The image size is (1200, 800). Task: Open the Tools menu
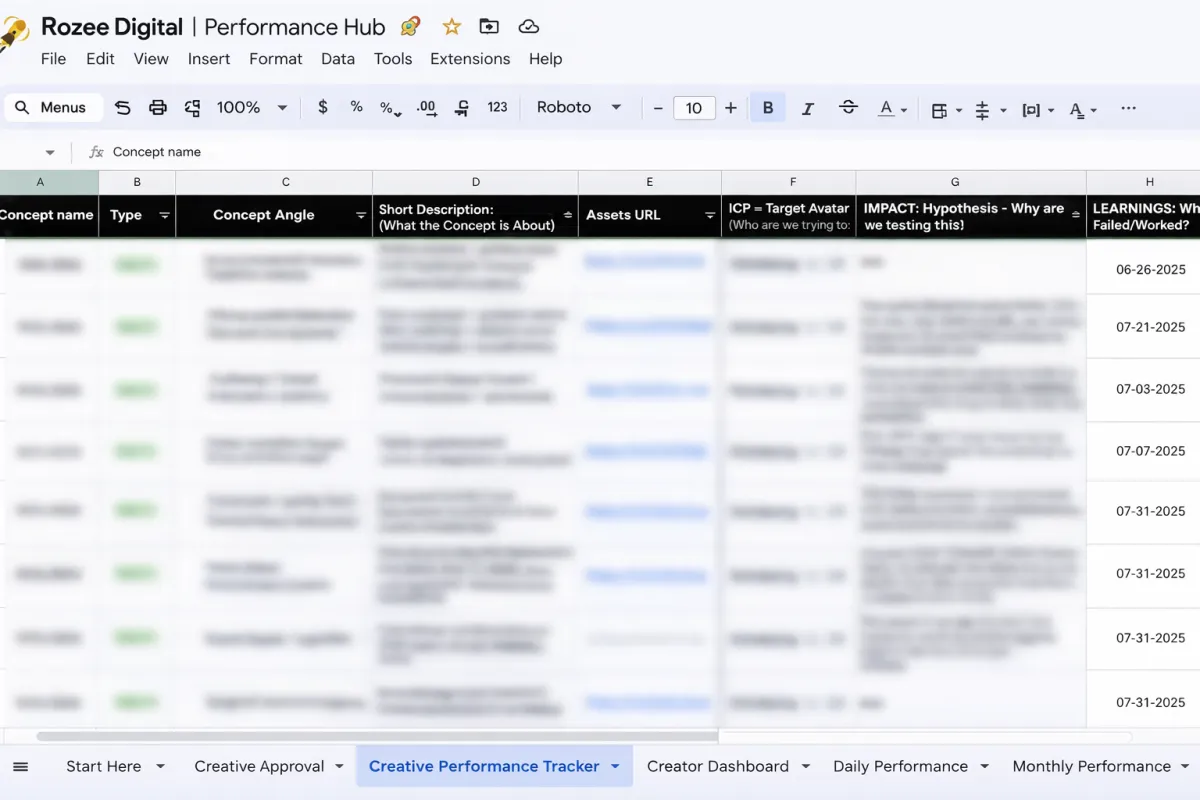coord(393,59)
